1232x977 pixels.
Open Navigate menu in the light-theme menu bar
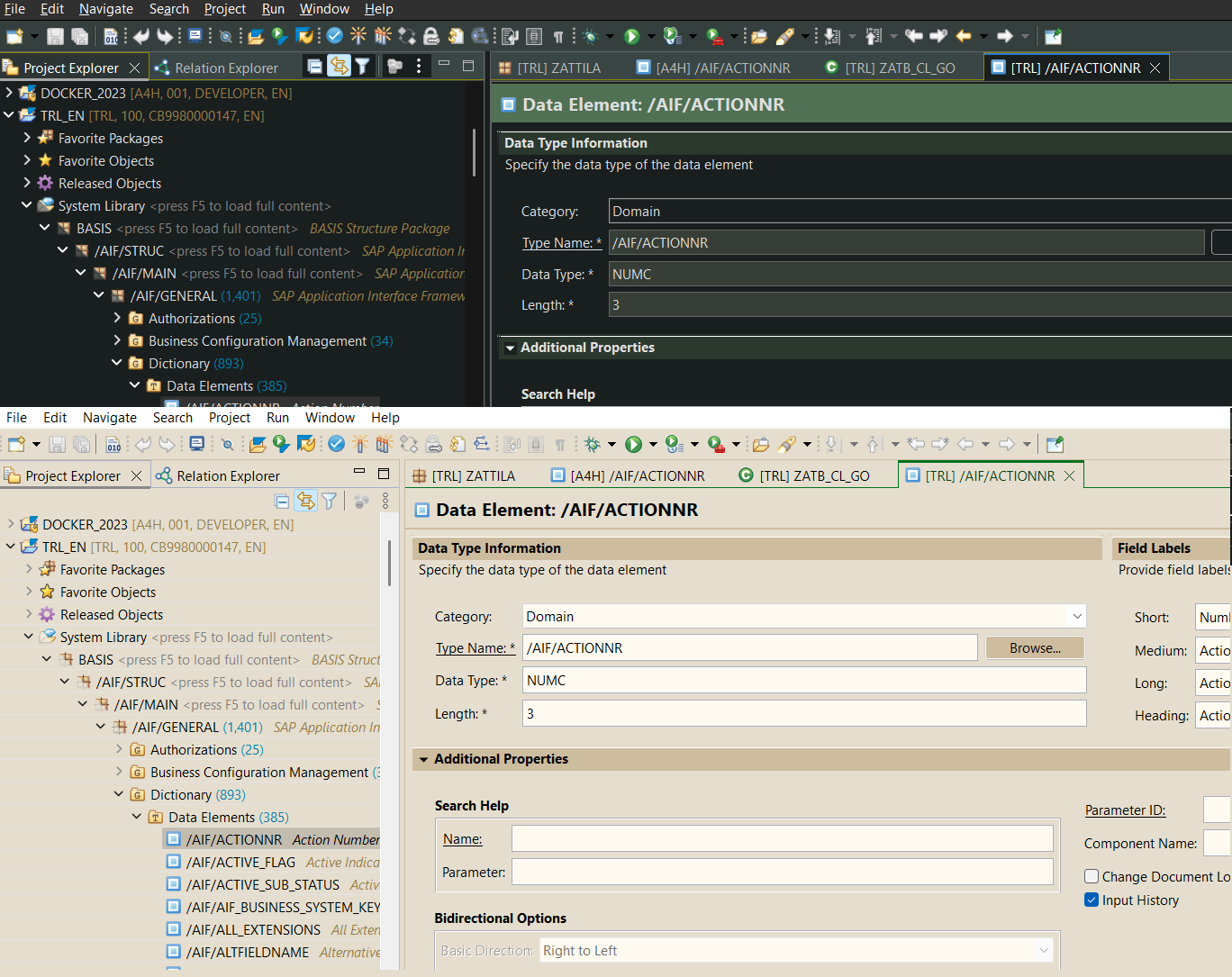point(109,417)
